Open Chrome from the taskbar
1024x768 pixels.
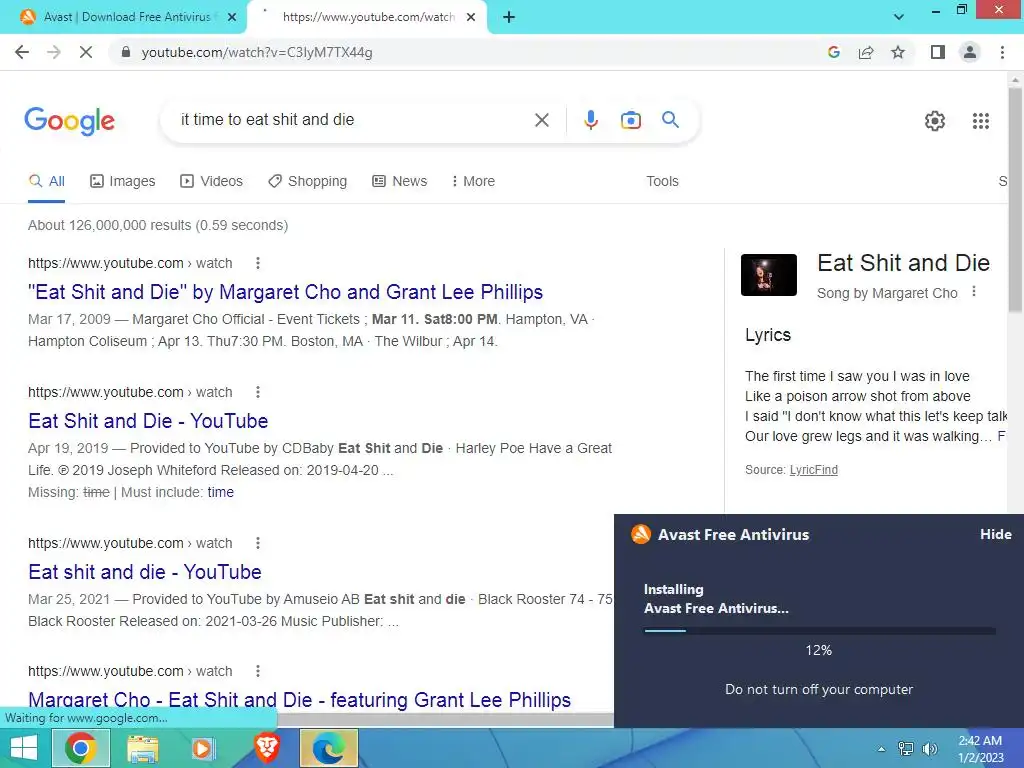click(81, 748)
